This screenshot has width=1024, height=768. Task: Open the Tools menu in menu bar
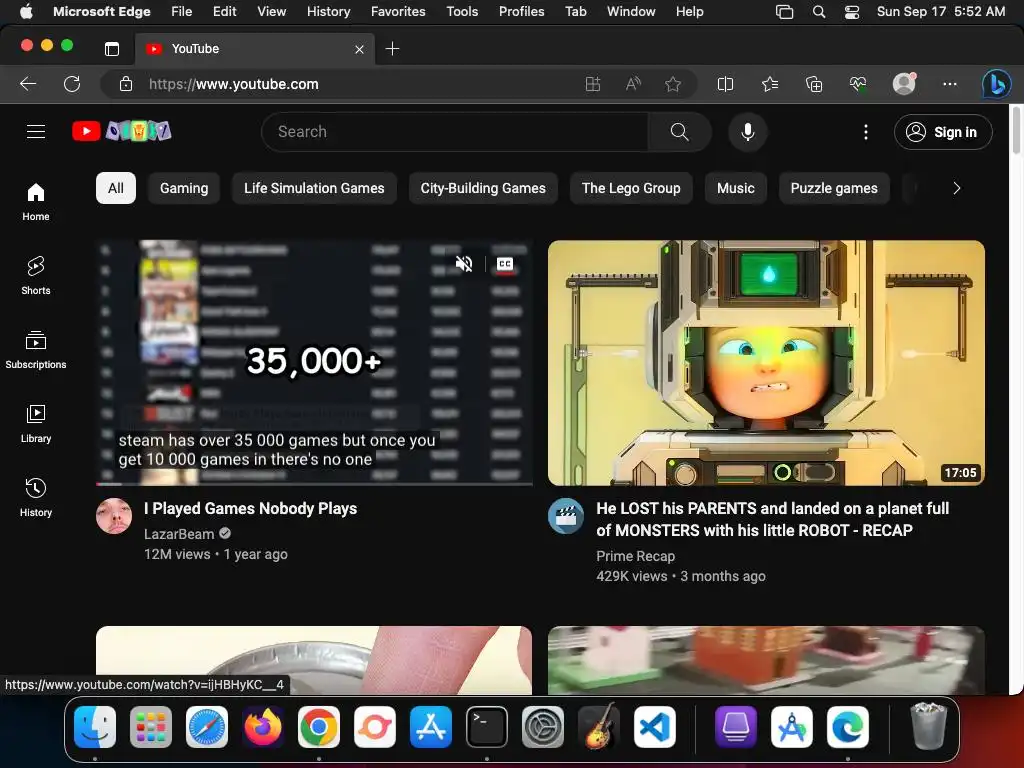(462, 11)
